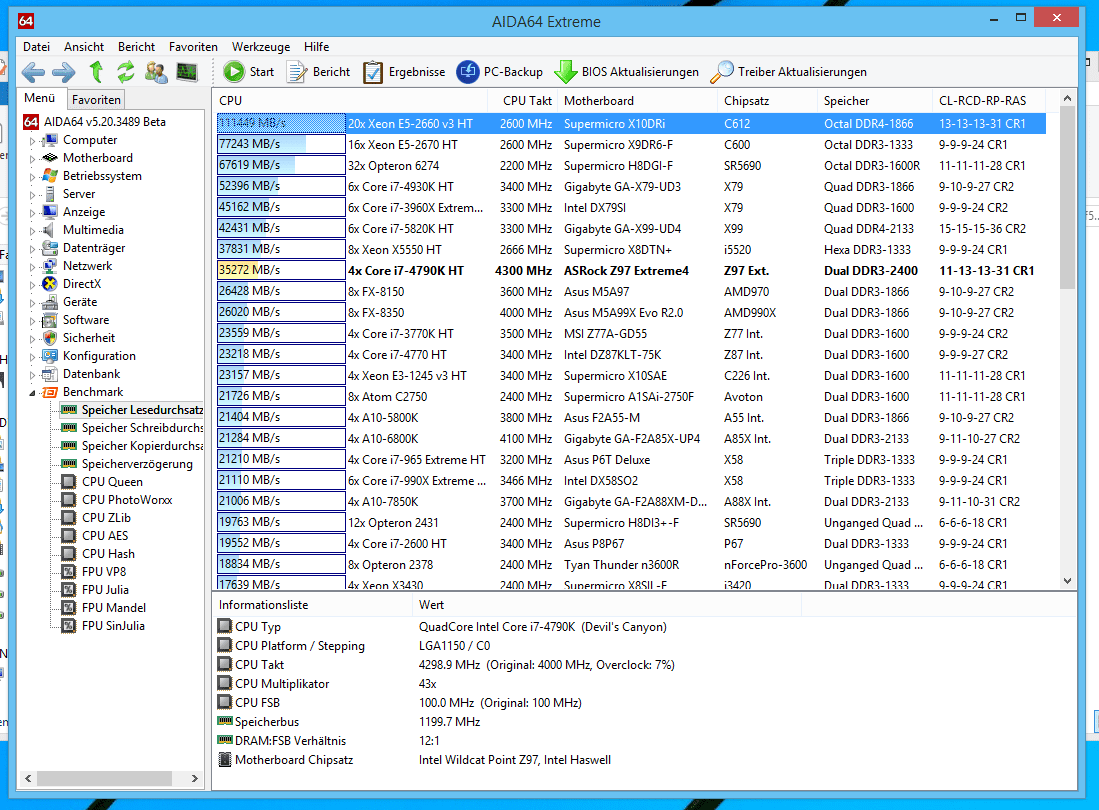Collapse the Benchmark tree node
Screen dimensions: 1099x810
32,393
